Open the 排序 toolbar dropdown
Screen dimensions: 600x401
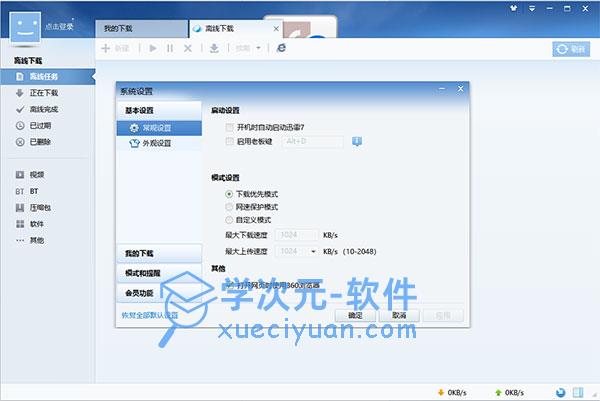click(x=248, y=48)
